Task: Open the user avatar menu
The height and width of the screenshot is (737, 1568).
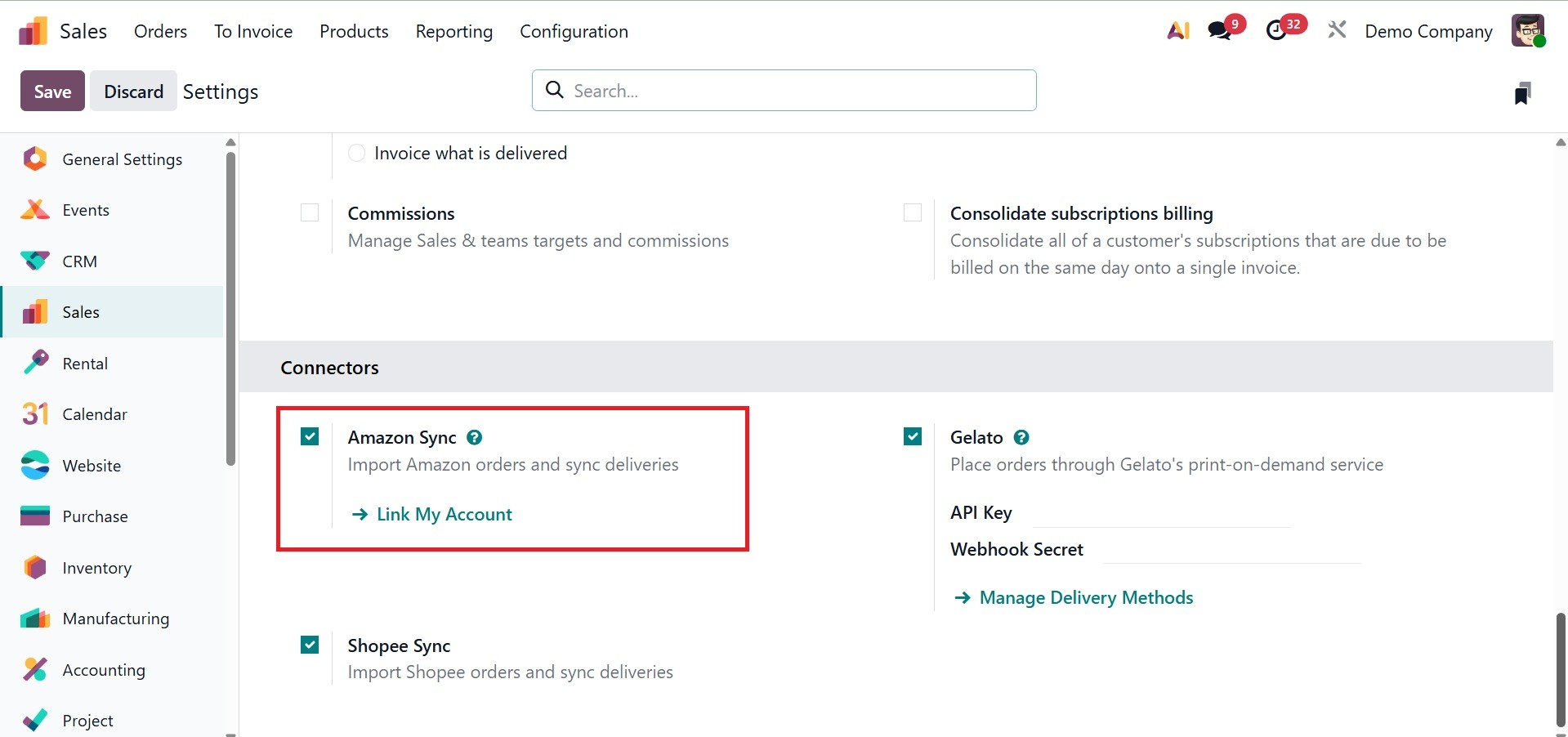Action: pos(1527,31)
